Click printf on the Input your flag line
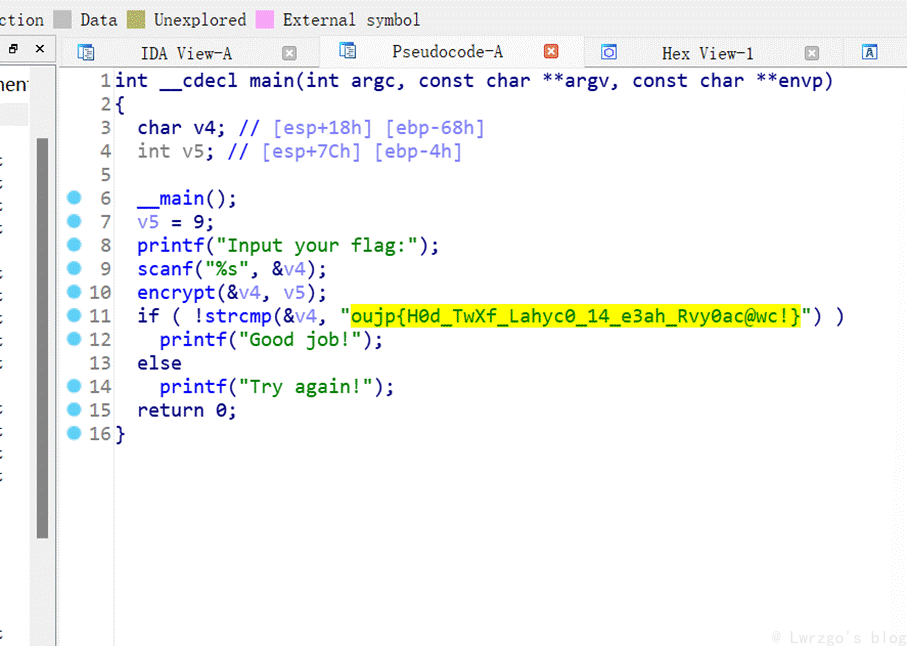Screen dimensions: 907x646 [171, 246]
